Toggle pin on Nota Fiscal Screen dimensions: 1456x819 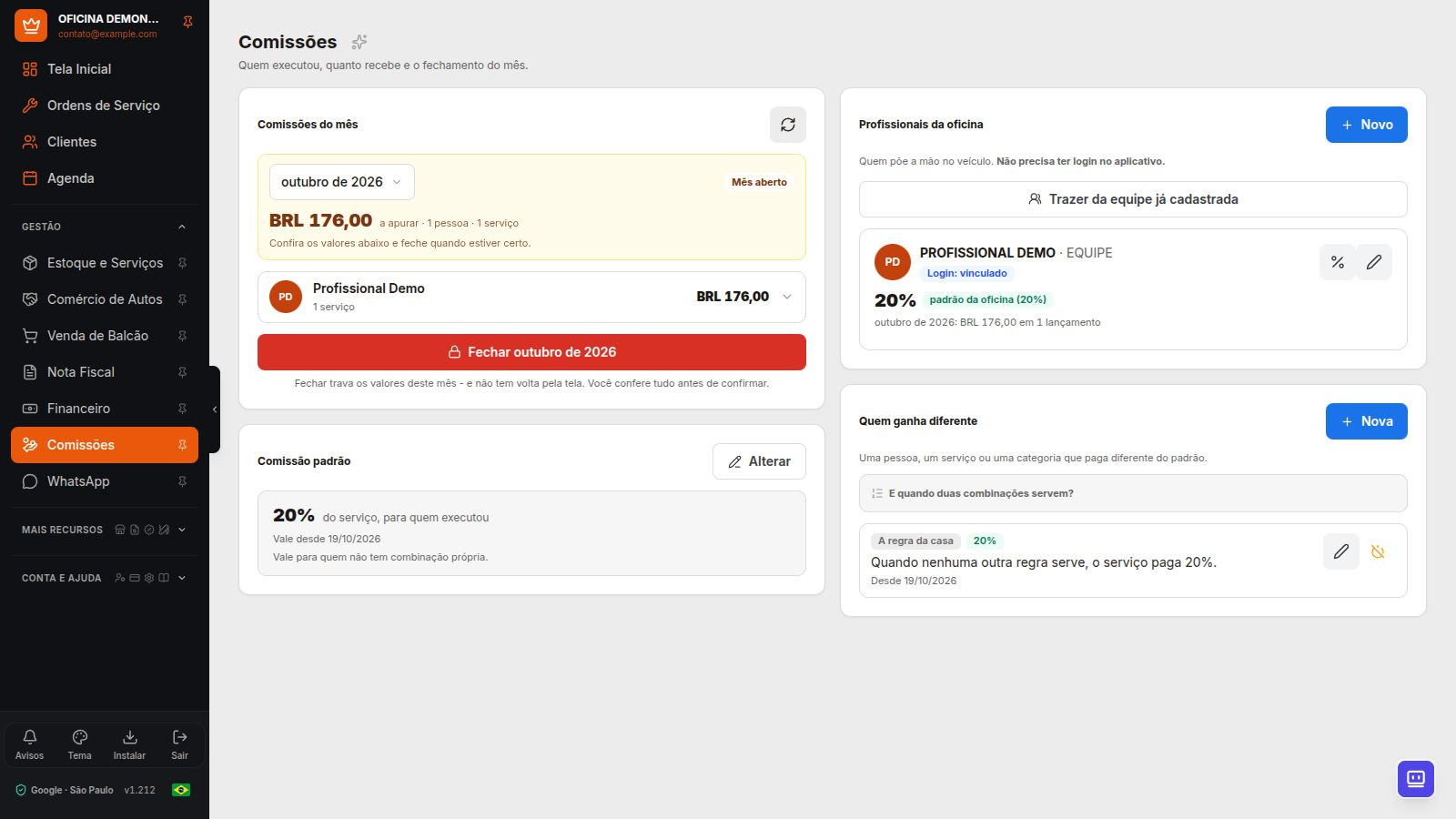(x=182, y=372)
